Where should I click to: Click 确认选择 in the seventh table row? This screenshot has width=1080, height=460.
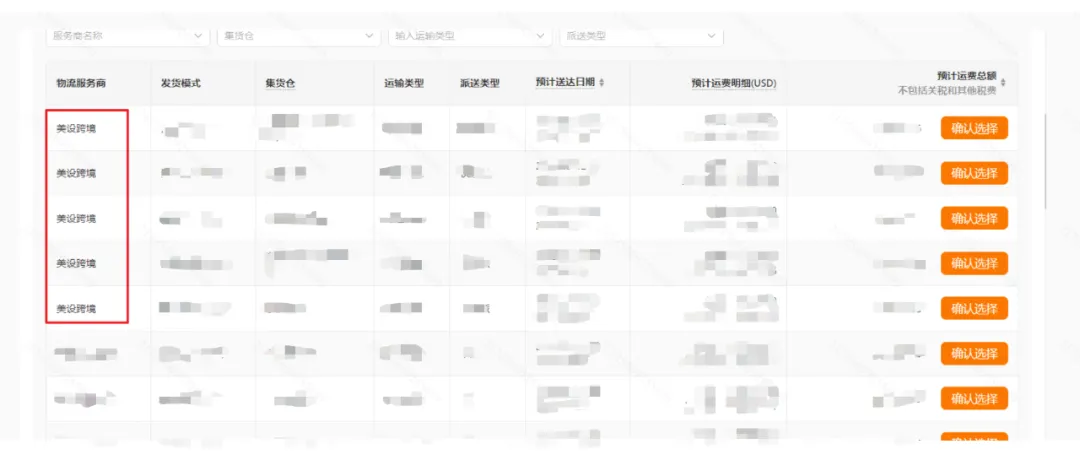[x=974, y=399]
